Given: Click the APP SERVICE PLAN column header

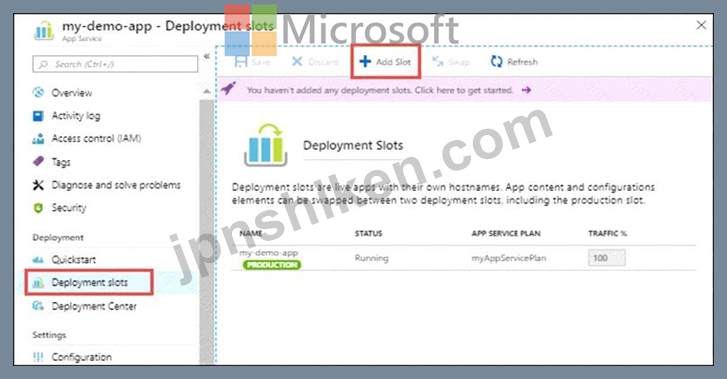Looking at the screenshot, I should pyautogui.click(x=506, y=233).
